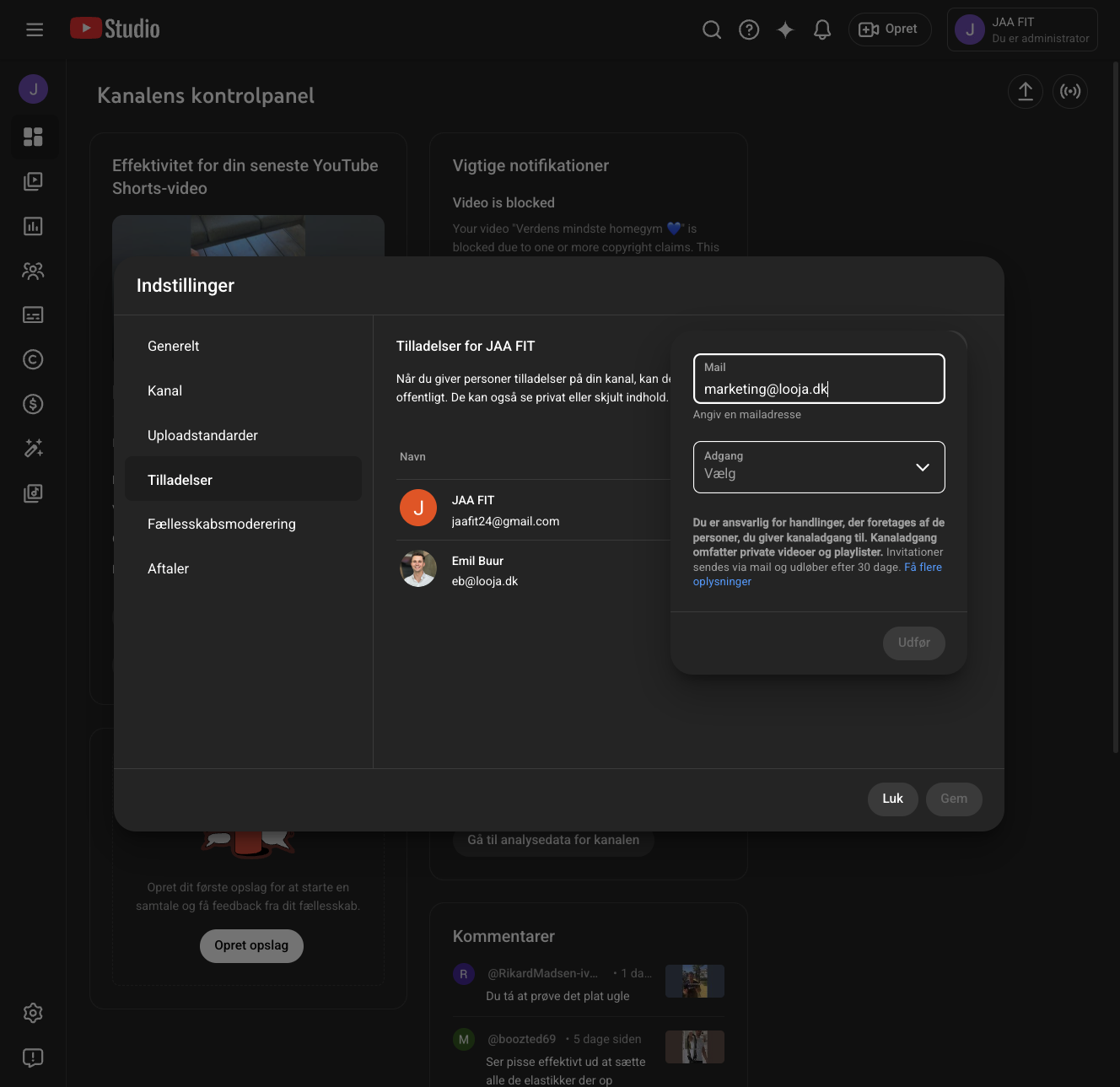This screenshot has width=1120, height=1087.
Task: Click Gå til analysedata for kanalen
Action: [x=553, y=840]
